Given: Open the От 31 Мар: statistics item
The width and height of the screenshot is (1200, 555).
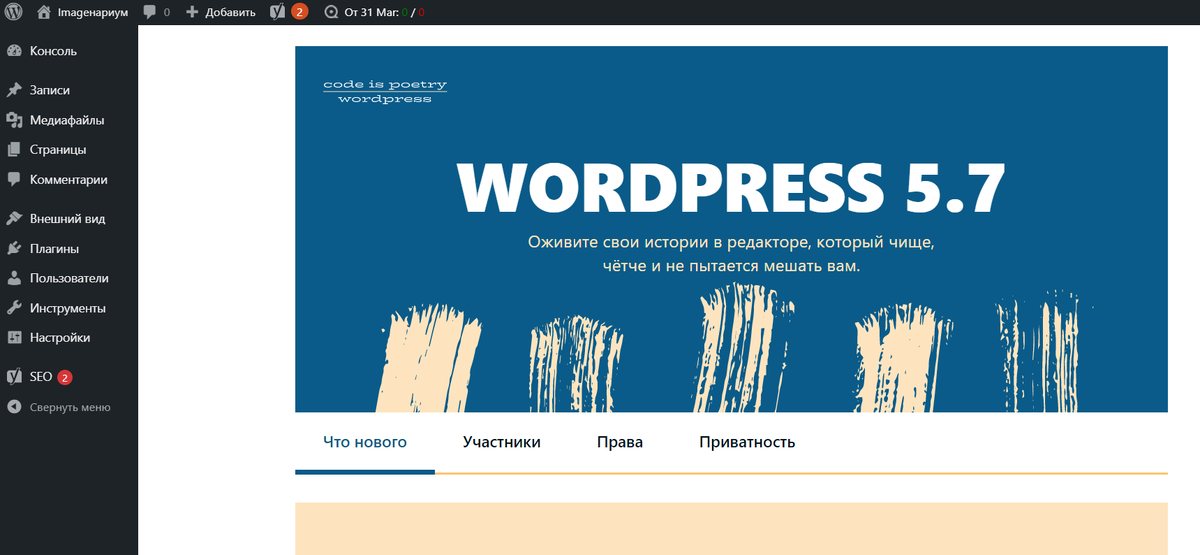Looking at the screenshot, I should point(384,12).
